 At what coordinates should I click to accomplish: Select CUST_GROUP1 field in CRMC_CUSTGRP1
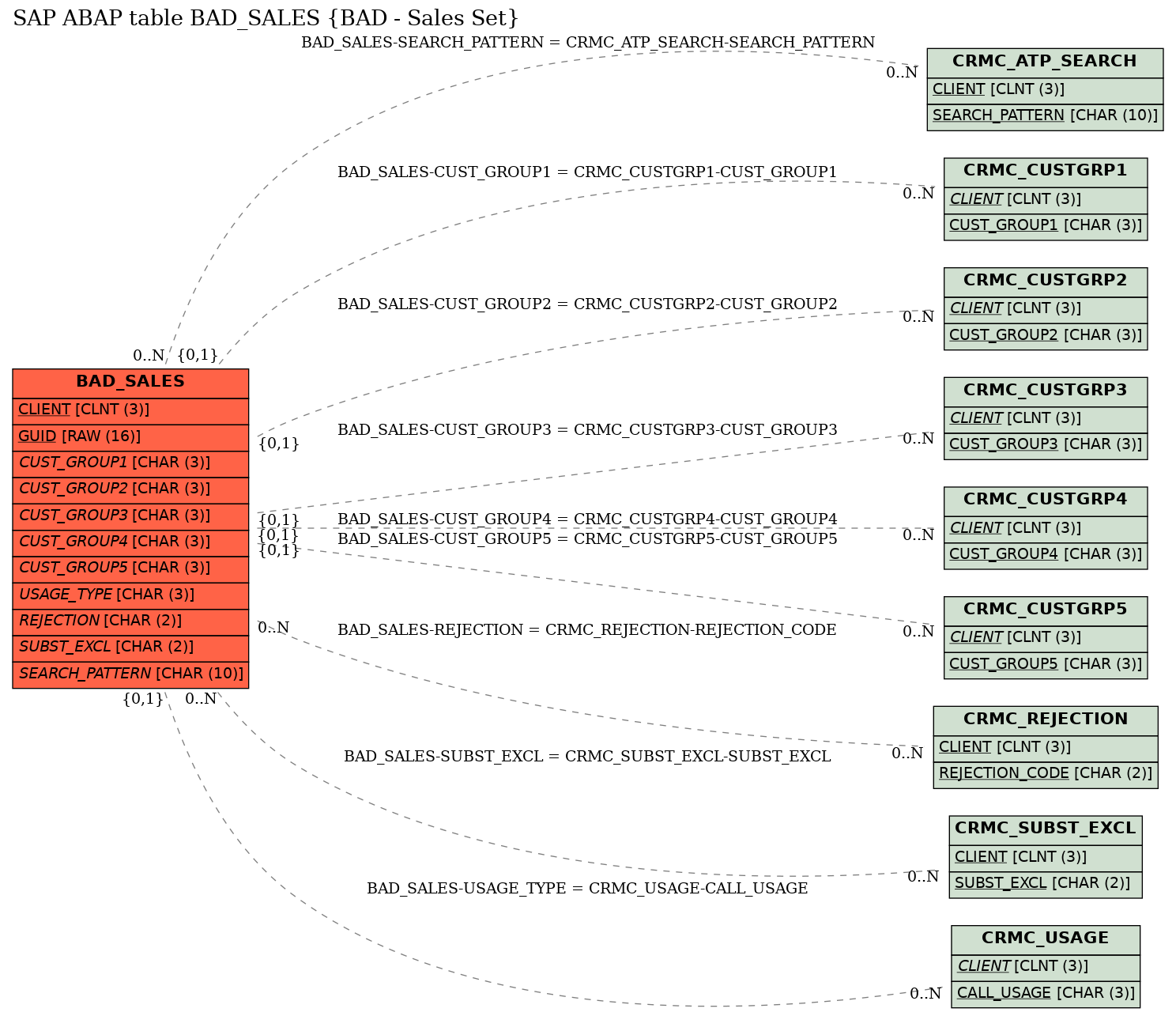(x=1046, y=226)
